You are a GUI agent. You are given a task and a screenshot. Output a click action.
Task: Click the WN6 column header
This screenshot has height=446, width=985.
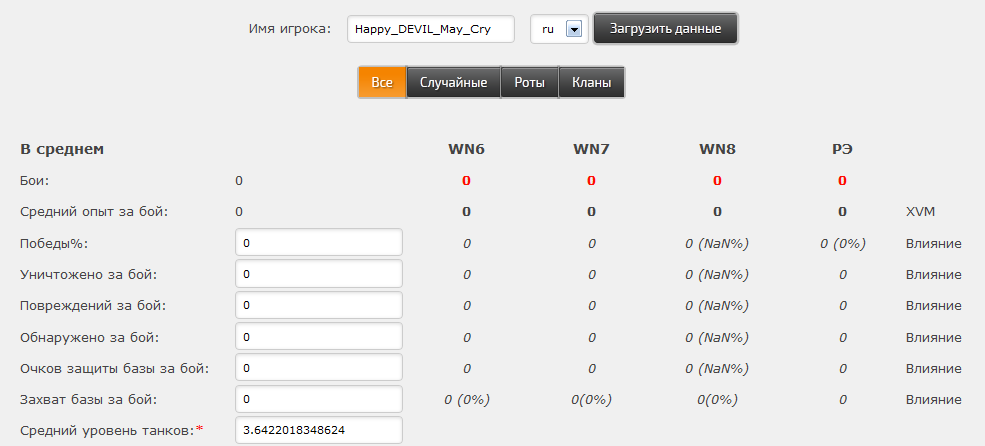pos(466,150)
